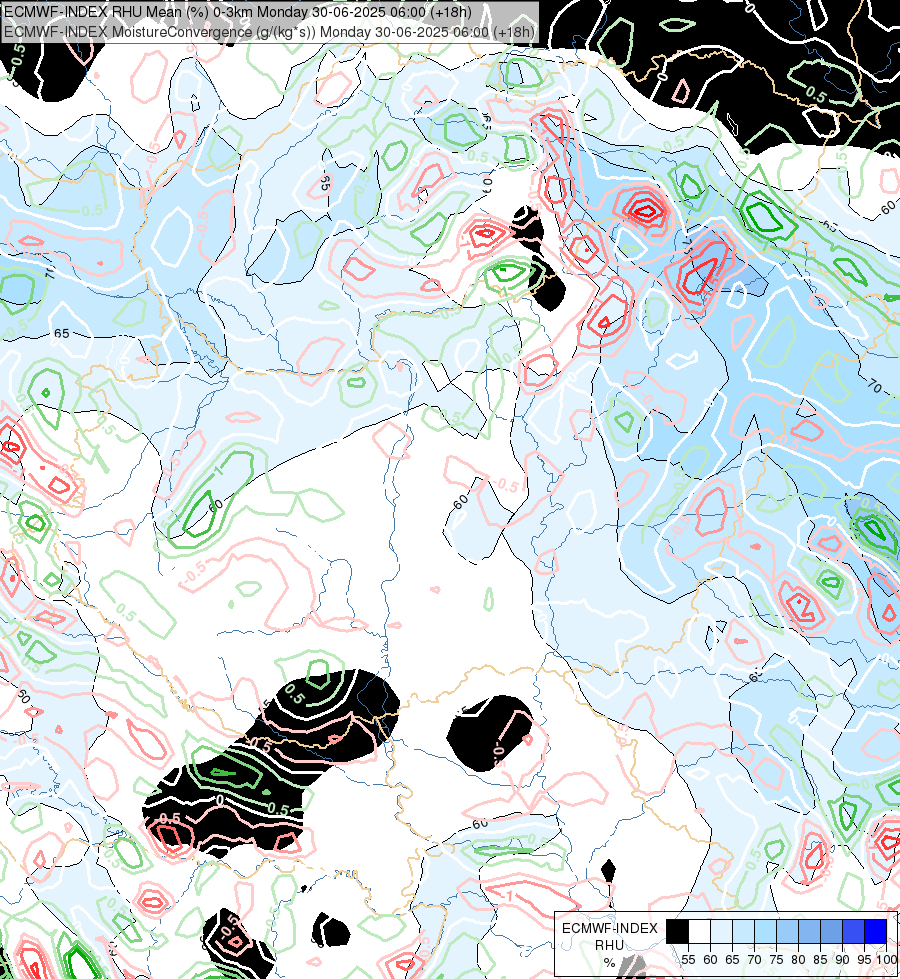Pick the black legend swatch below 55%
Screen dimensions: 900x979
(678, 931)
